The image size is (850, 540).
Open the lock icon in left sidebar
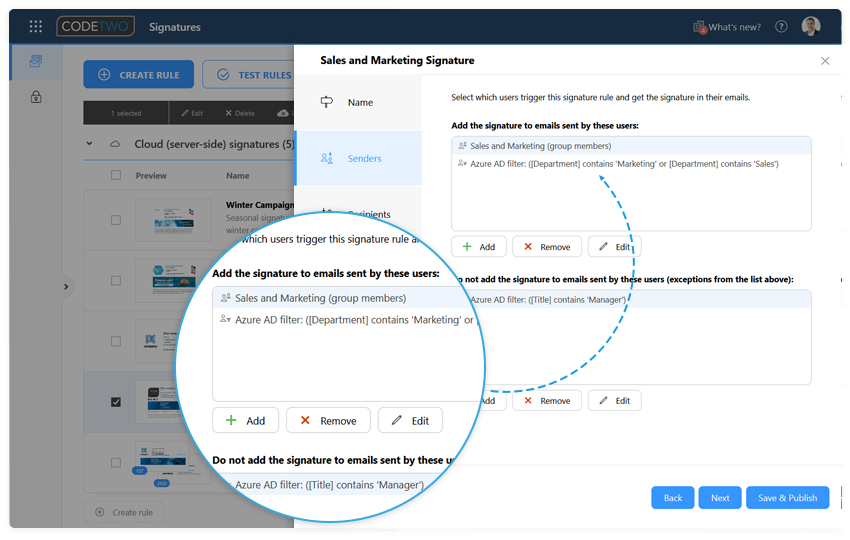[x=36, y=97]
